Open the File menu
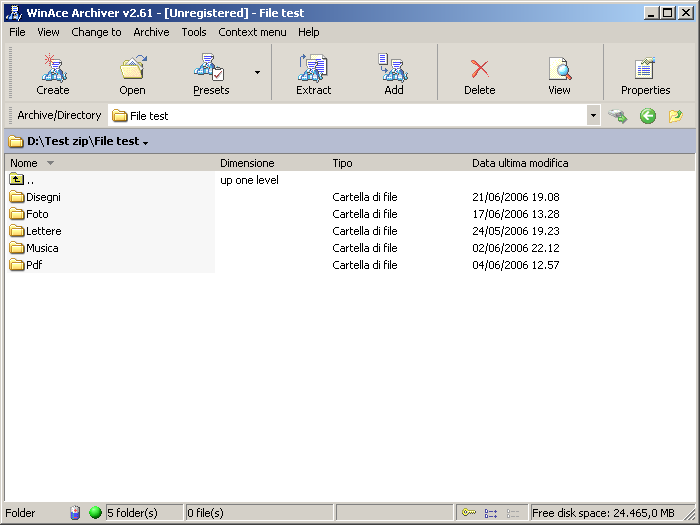The width and height of the screenshot is (700, 525). tap(17, 32)
